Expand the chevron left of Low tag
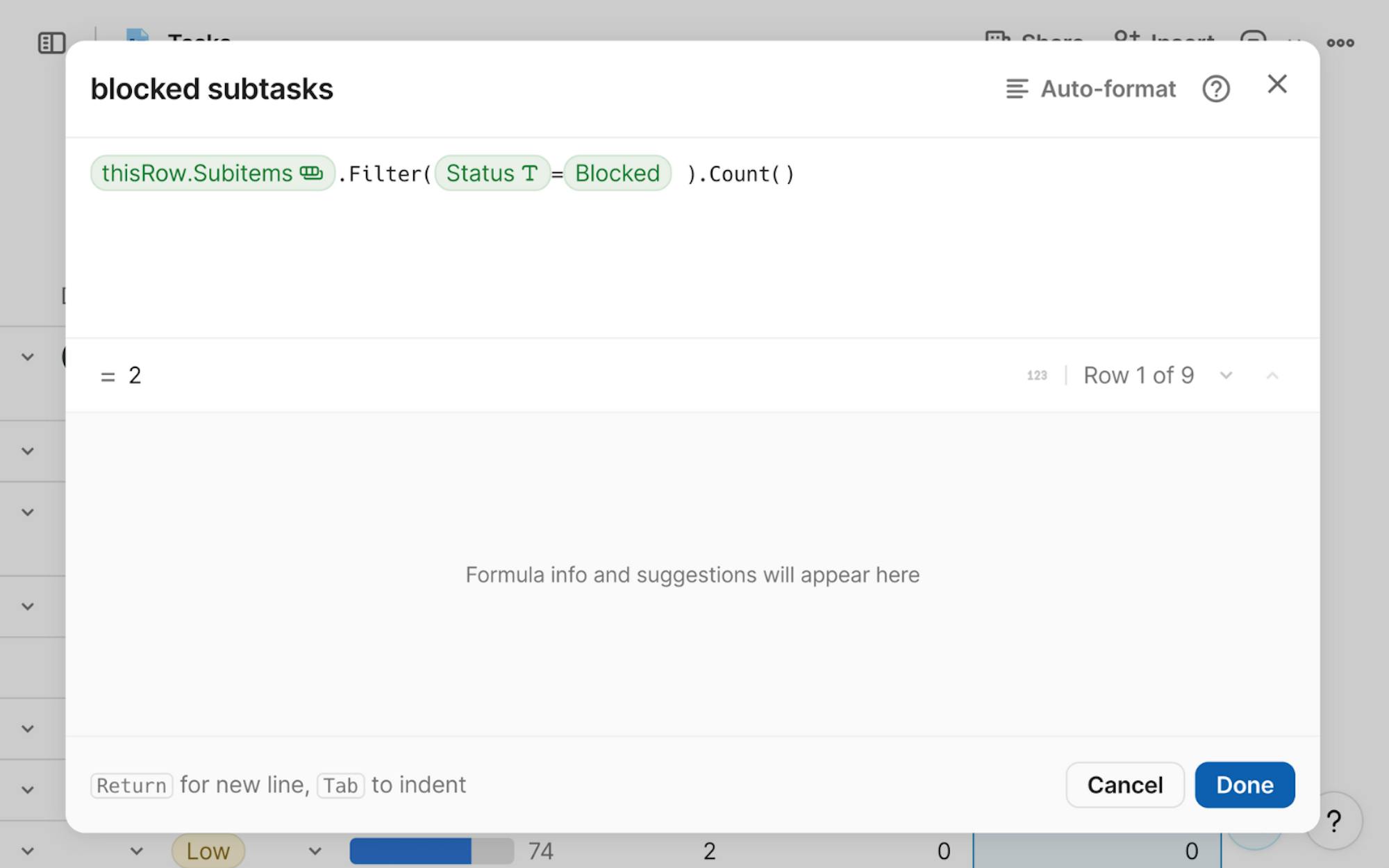Image resolution: width=1389 pixels, height=868 pixels. point(137,851)
